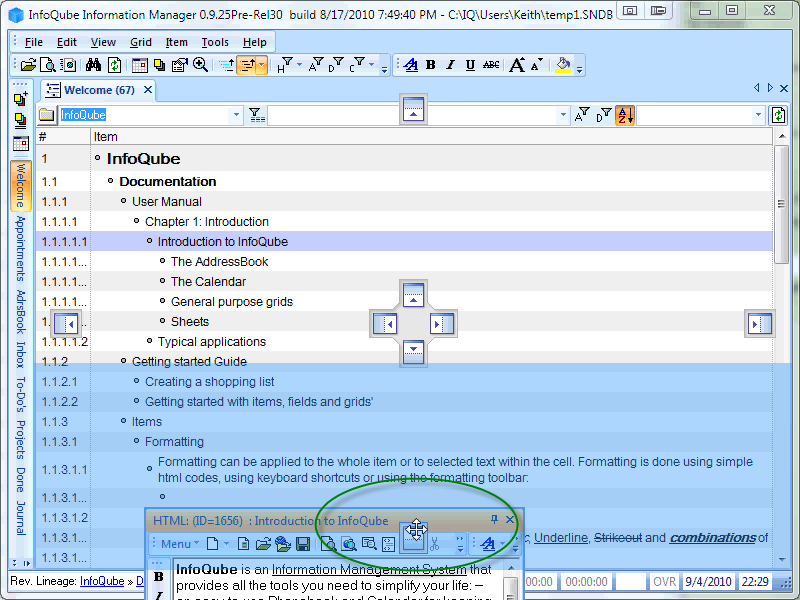Open the File menu
800x600 pixels.
pyautogui.click(x=34, y=42)
